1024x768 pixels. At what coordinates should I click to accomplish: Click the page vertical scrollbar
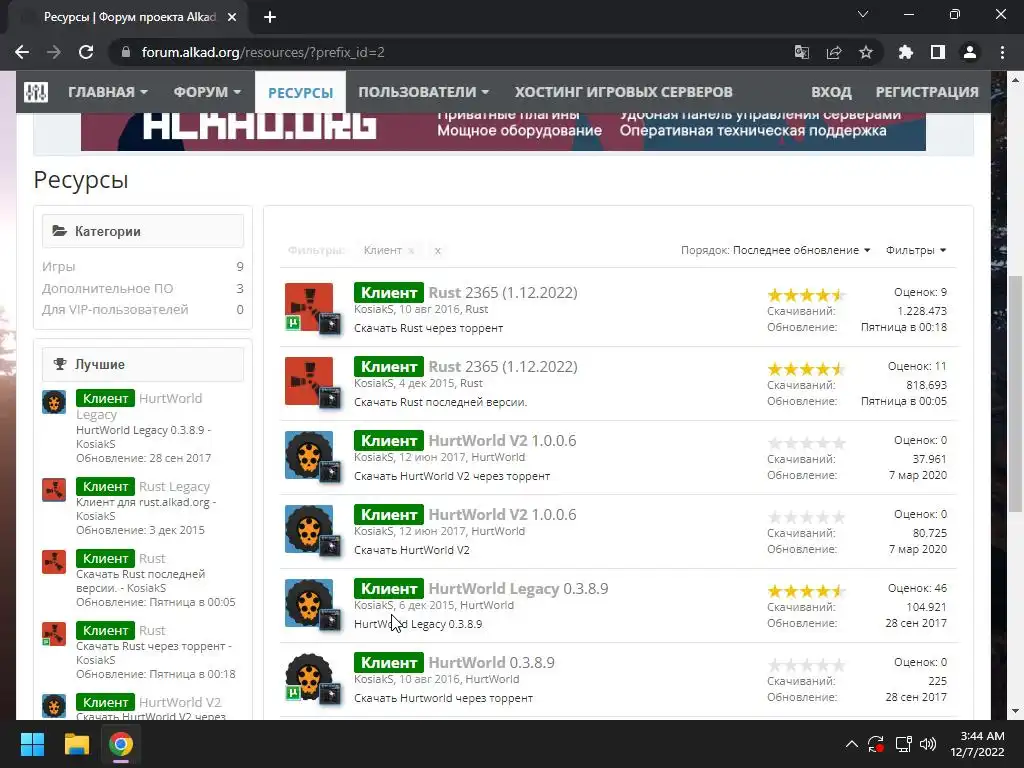point(1015,394)
